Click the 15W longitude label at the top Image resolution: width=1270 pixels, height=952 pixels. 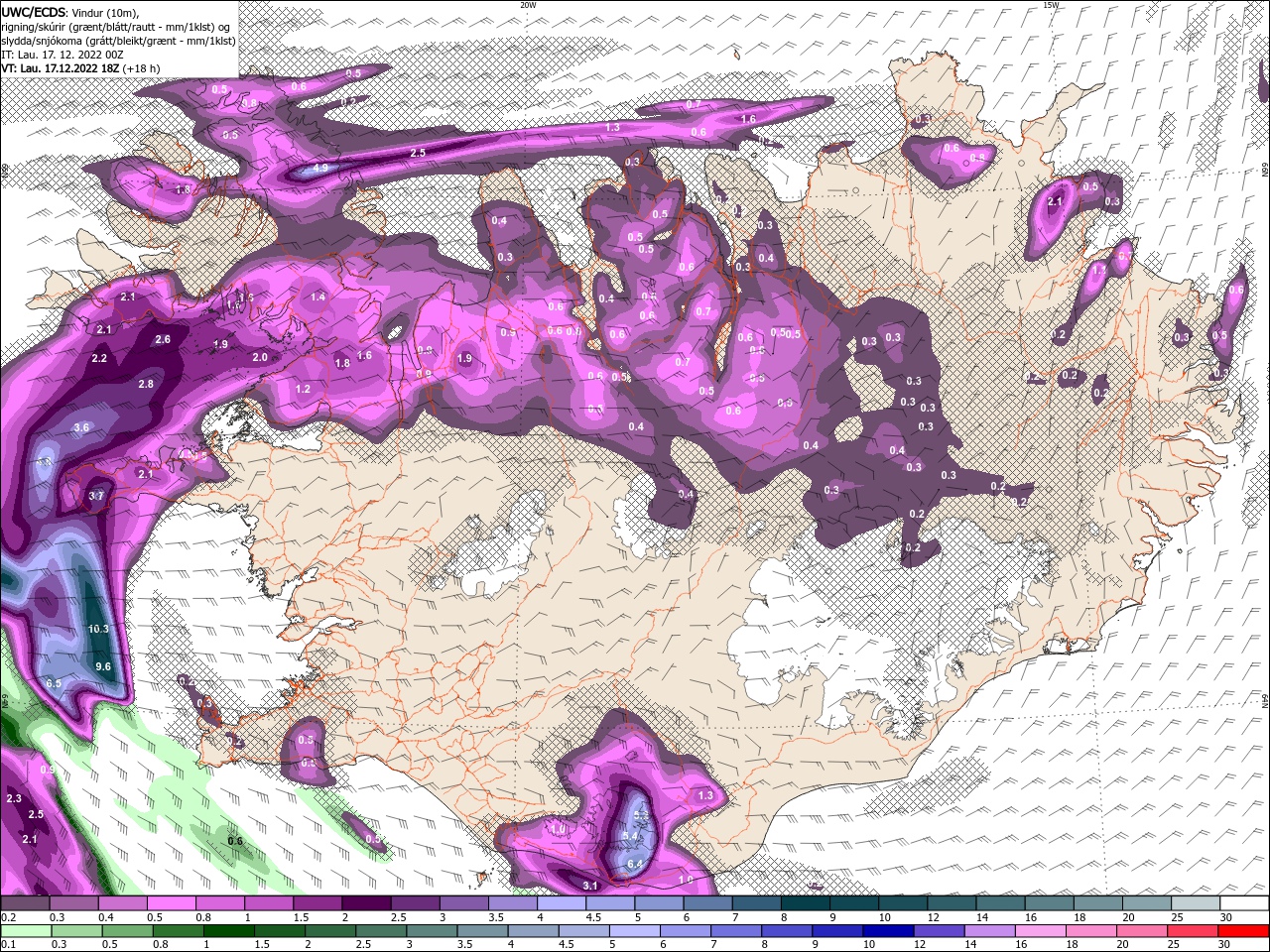coord(1052,5)
